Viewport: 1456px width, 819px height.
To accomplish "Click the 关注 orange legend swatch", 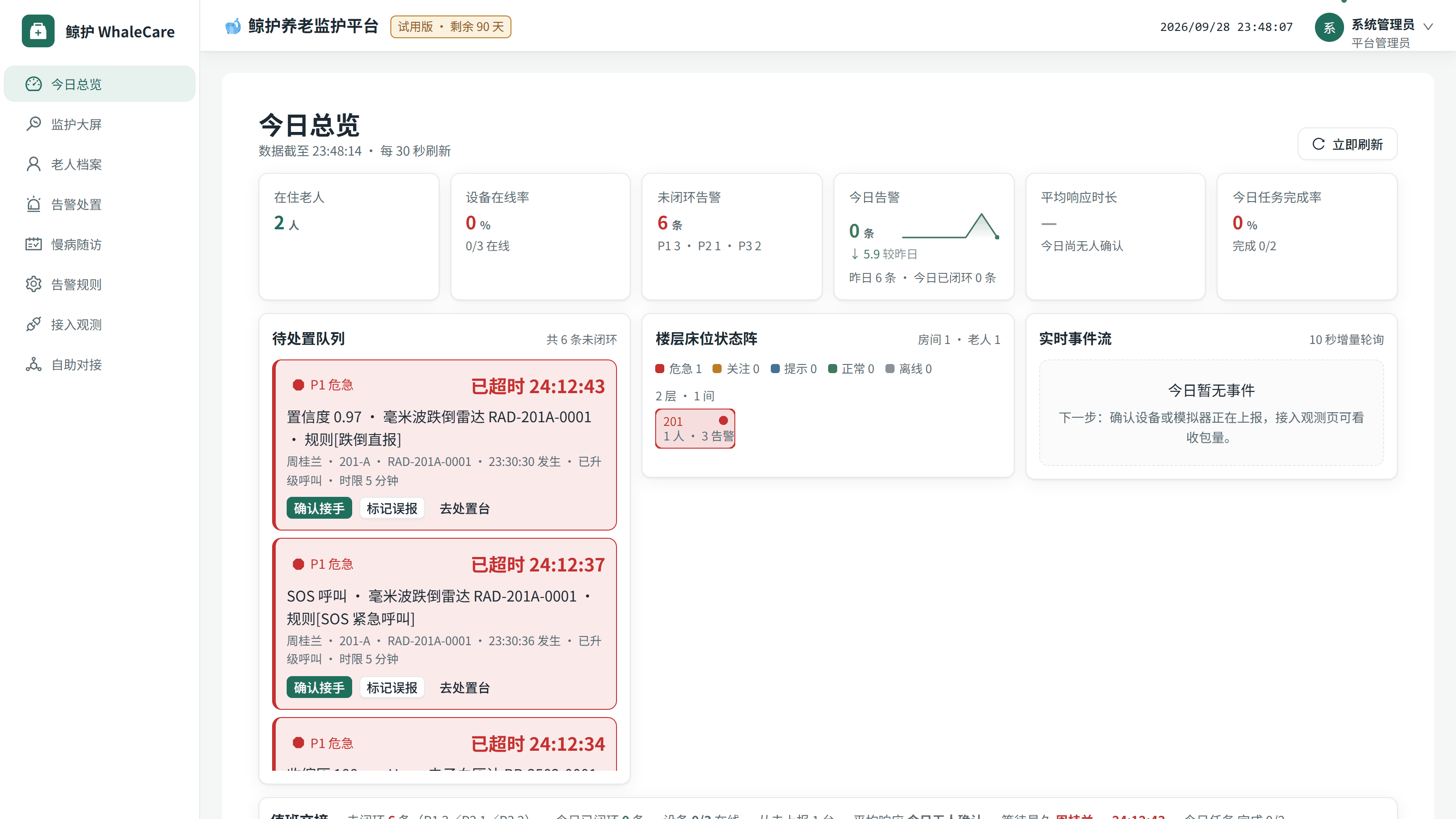I will (x=717, y=369).
